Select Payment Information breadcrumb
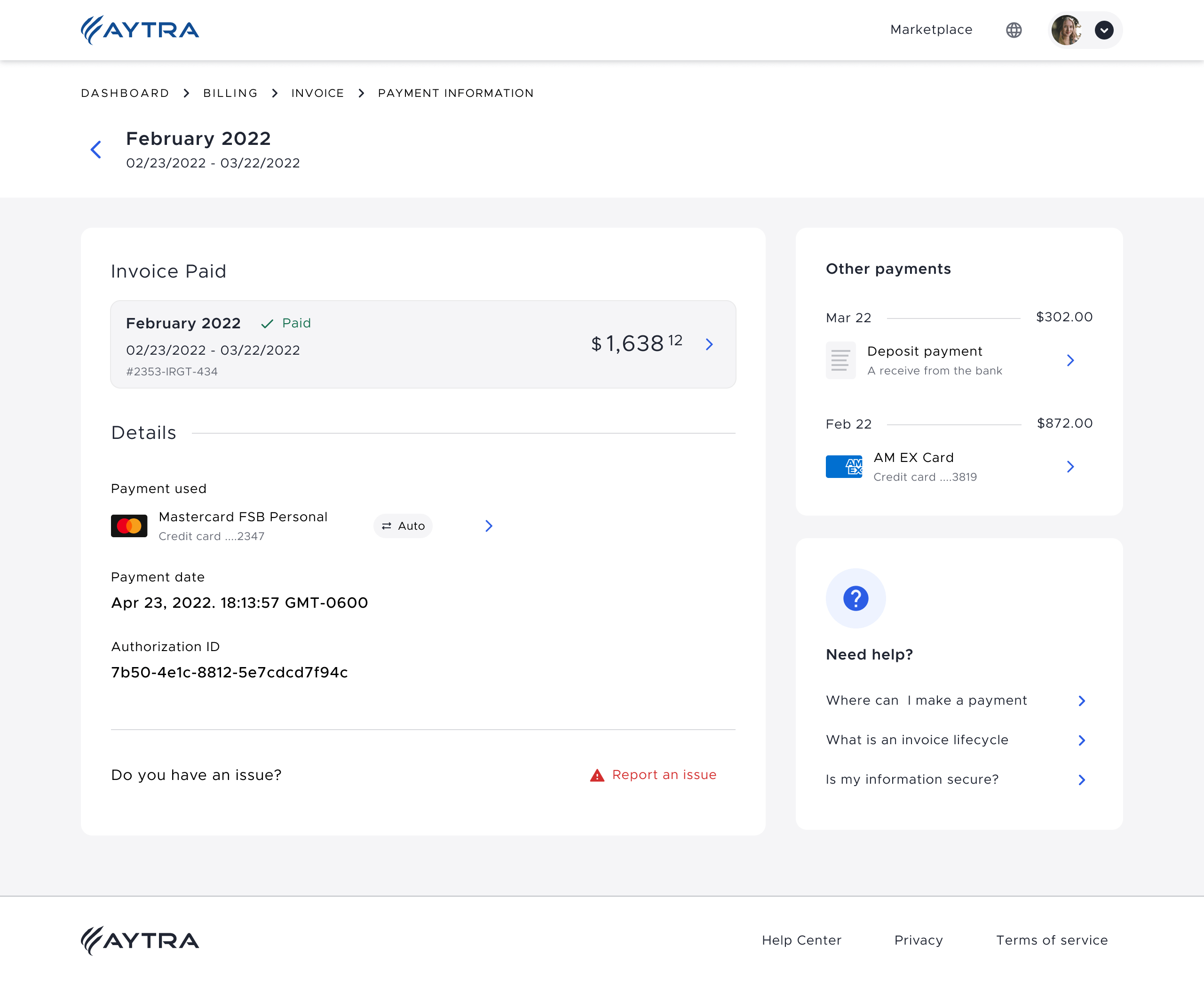Image resolution: width=1204 pixels, height=986 pixels. [x=456, y=93]
